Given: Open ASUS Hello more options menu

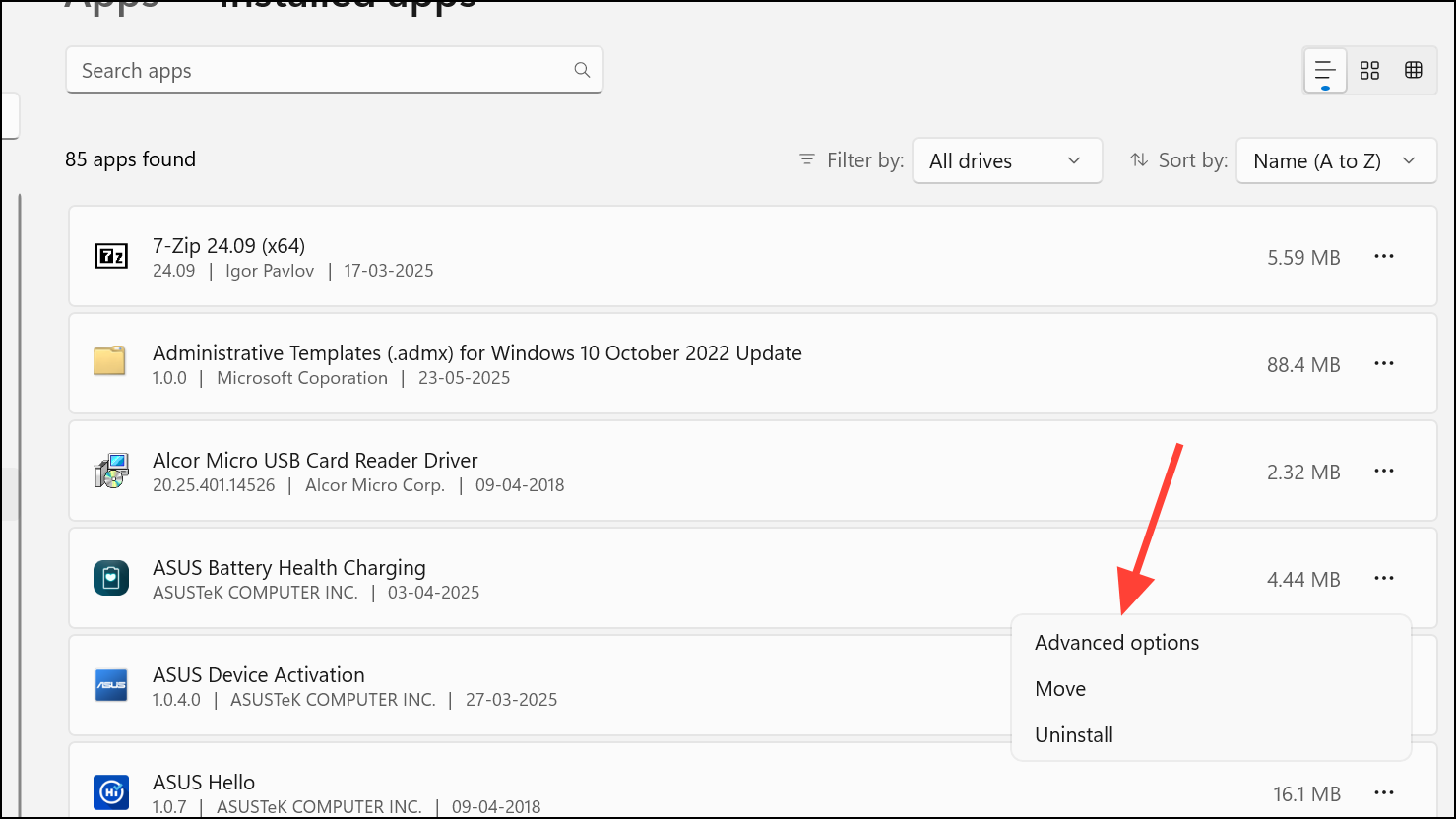Looking at the screenshot, I should 1383,792.
